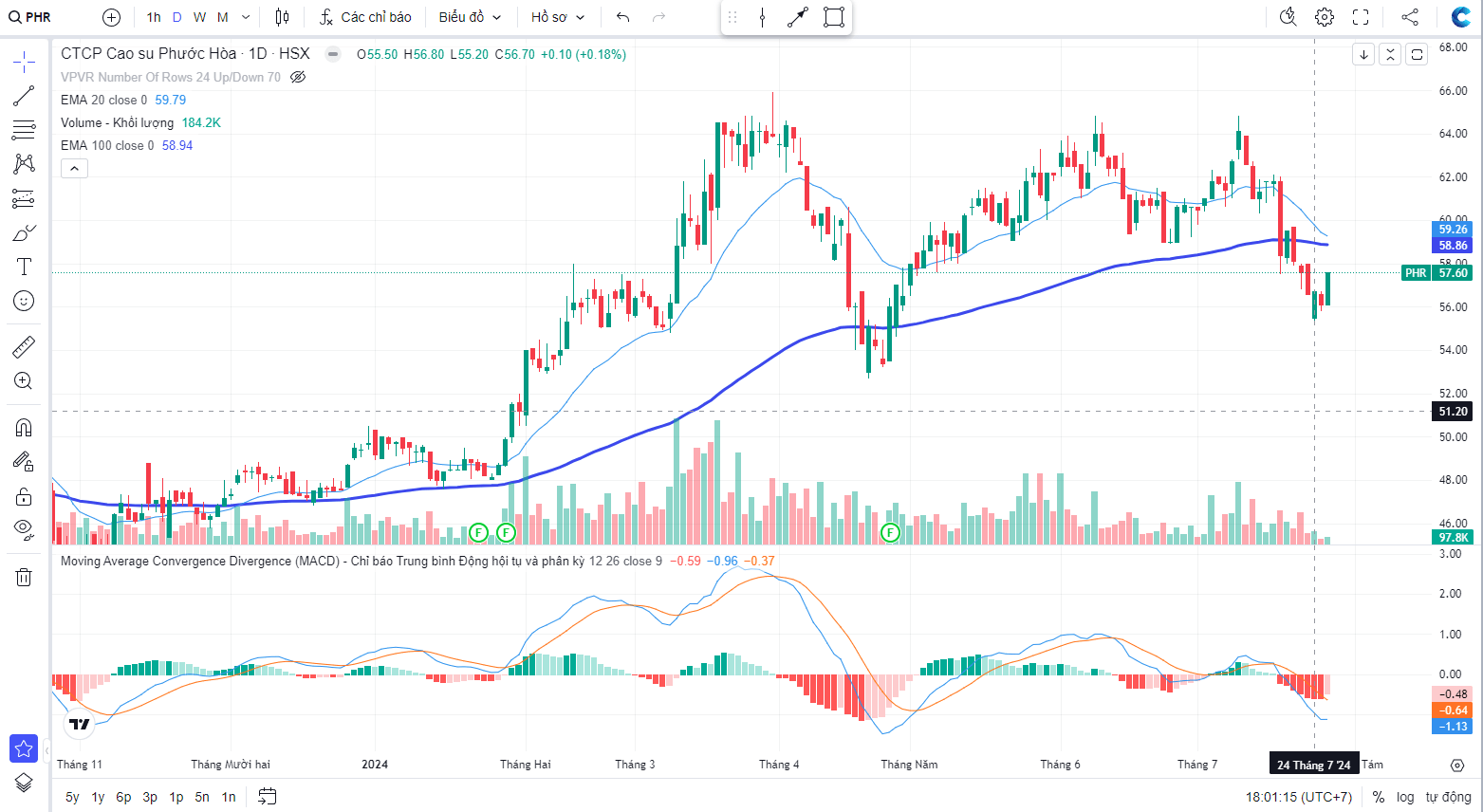Open the object tree layers icon
This screenshot has height=812, width=1483.
click(24, 783)
